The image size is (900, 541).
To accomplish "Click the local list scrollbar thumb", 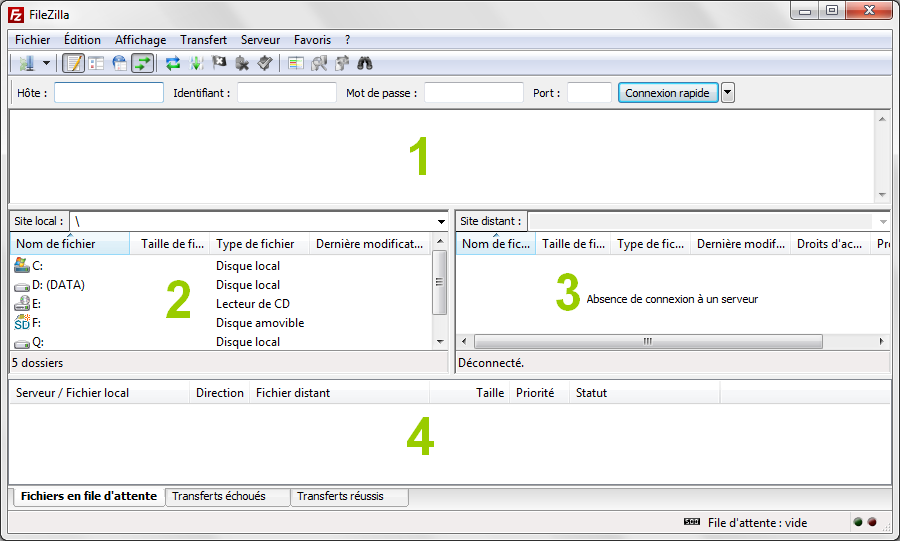I will point(440,282).
